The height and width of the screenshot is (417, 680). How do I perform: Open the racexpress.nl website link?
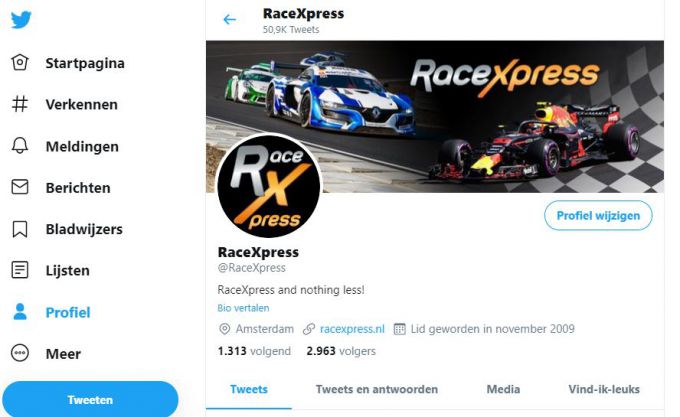352,329
